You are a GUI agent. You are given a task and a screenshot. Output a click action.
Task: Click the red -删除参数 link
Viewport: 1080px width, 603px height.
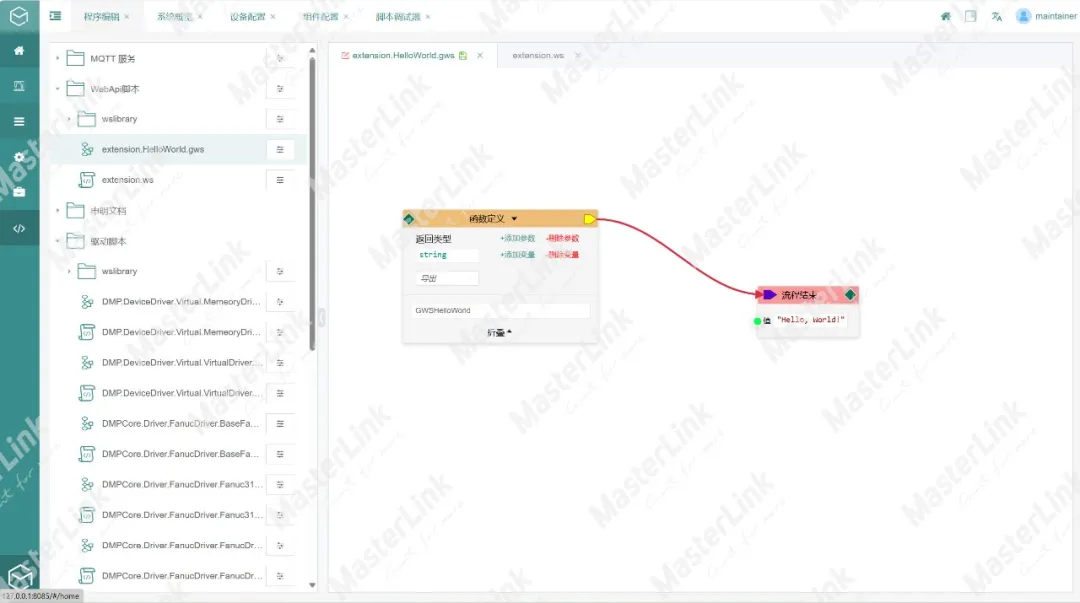[562, 239]
